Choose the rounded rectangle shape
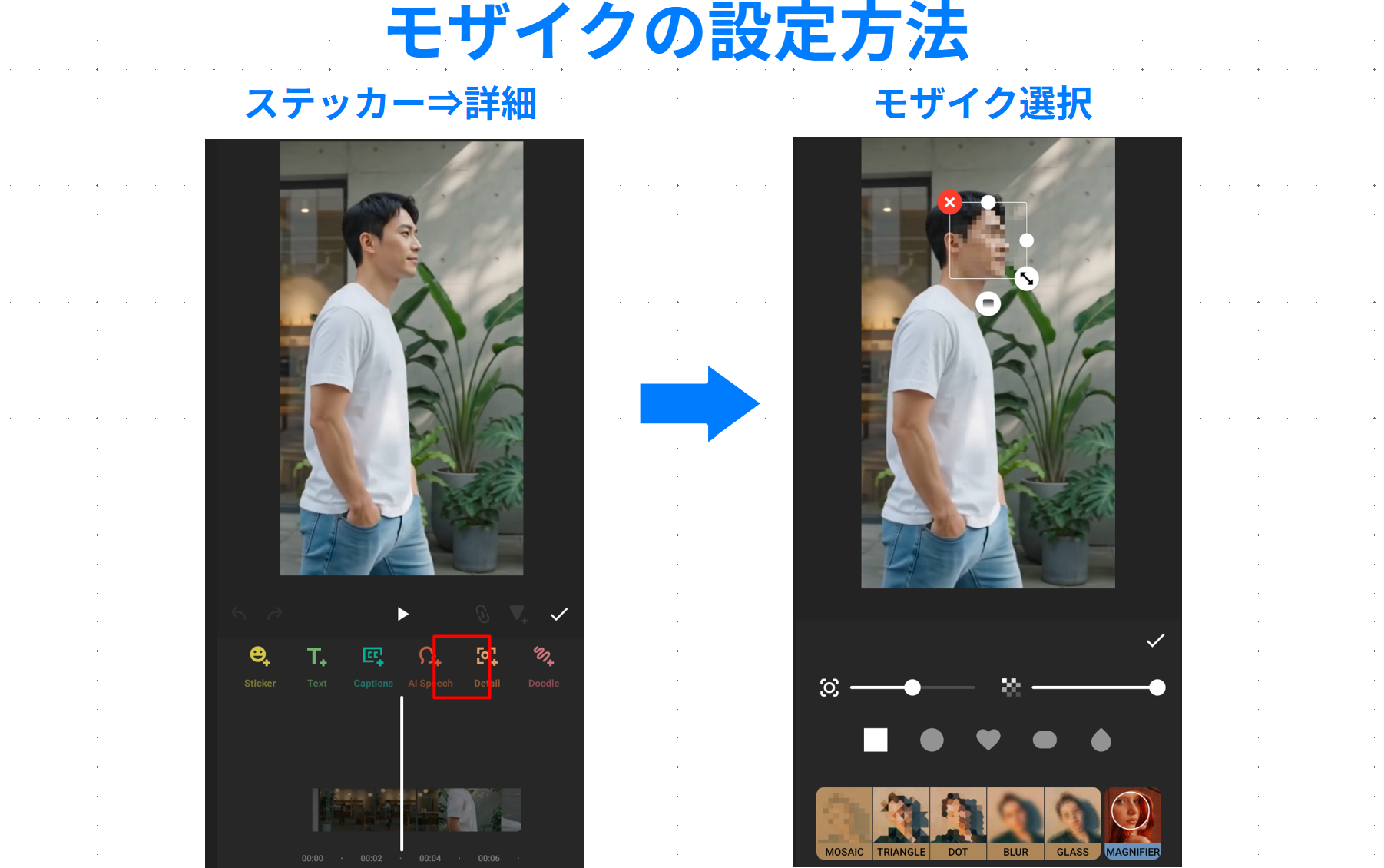The width and height of the screenshot is (1384, 868). click(1045, 740)
